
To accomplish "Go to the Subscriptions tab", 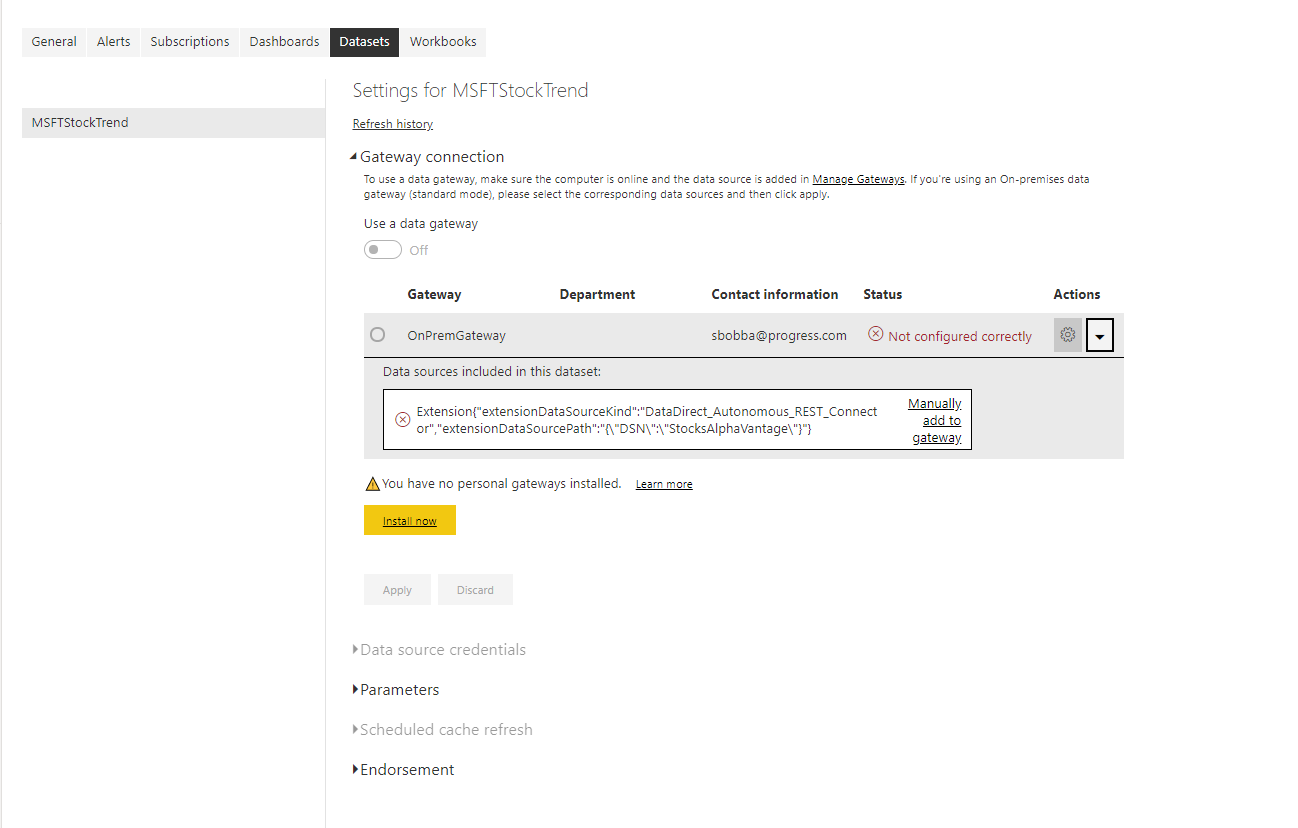I will pyautogui.click(x=190, y=42).
